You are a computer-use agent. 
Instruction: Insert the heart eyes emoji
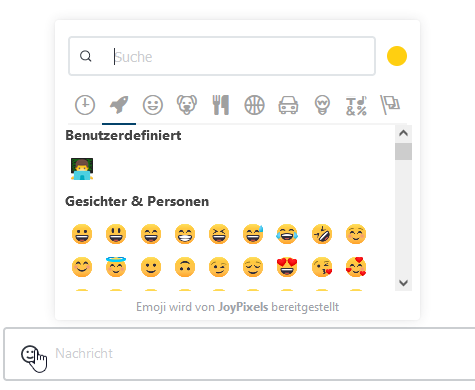(287, 267)
